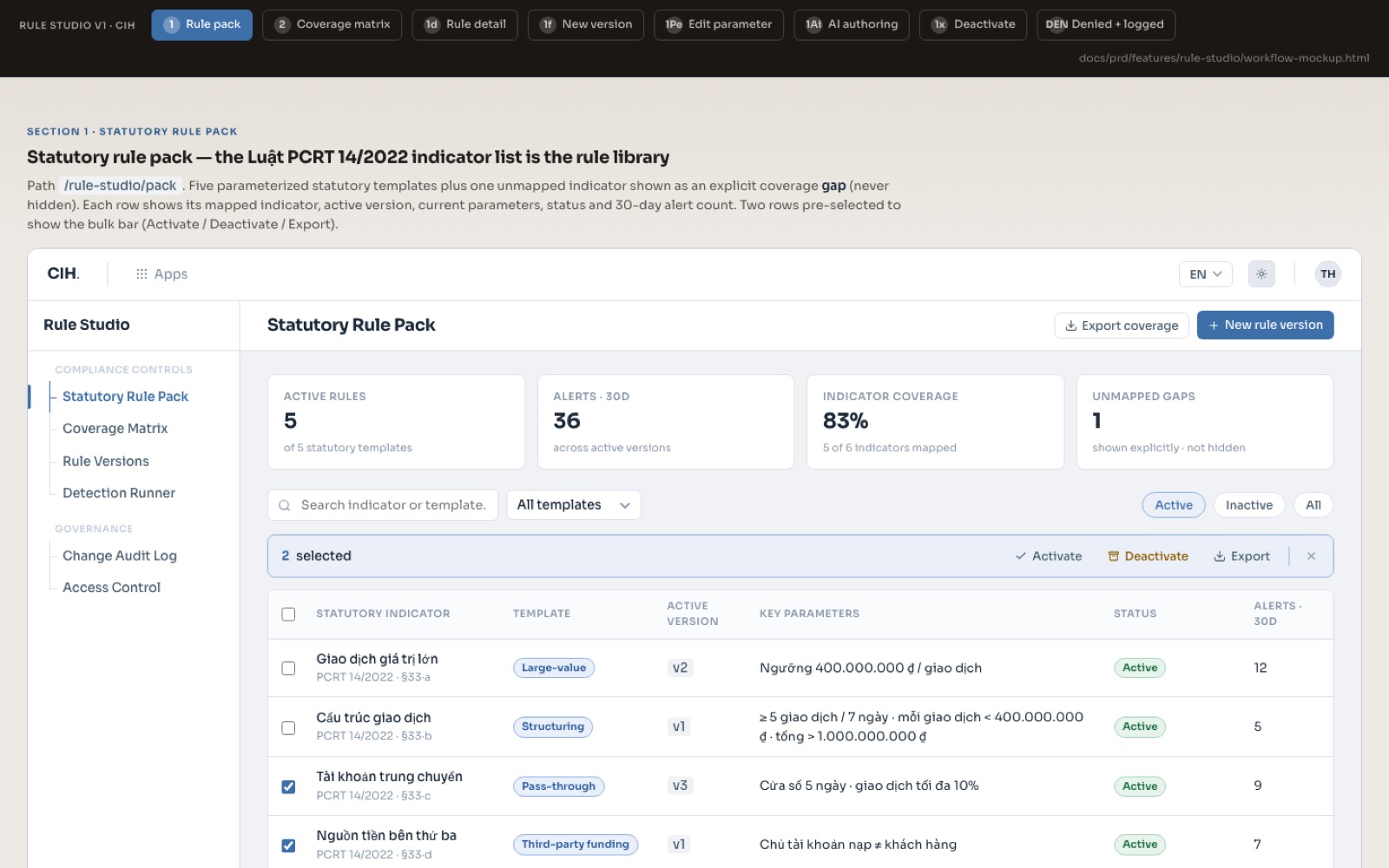Switch to the Rule detail tab
This screenshot has width=1389, height=868.
[465, 24]
